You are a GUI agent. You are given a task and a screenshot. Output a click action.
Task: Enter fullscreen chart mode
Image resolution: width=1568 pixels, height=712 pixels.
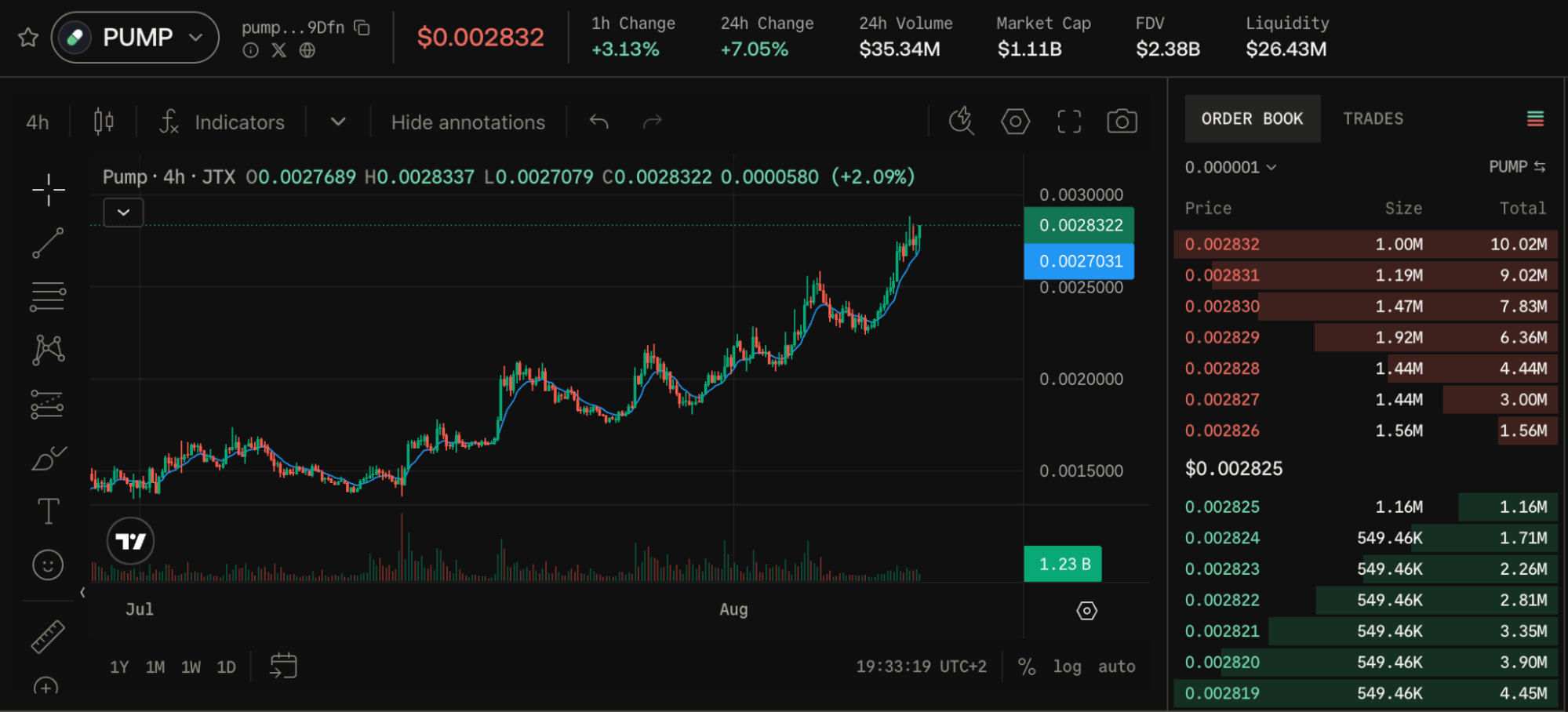1069,122
